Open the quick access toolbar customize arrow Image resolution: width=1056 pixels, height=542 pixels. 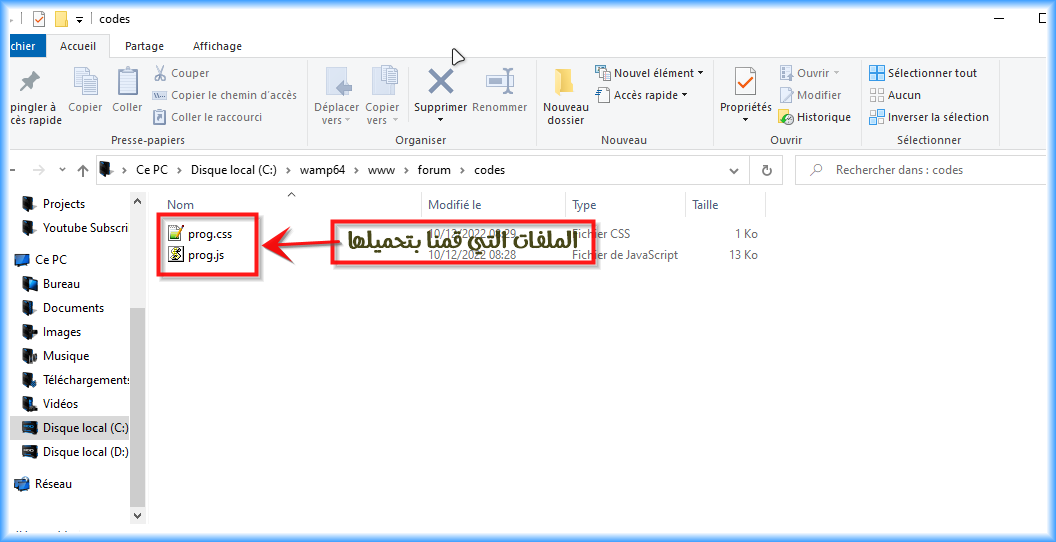point(79,20)
